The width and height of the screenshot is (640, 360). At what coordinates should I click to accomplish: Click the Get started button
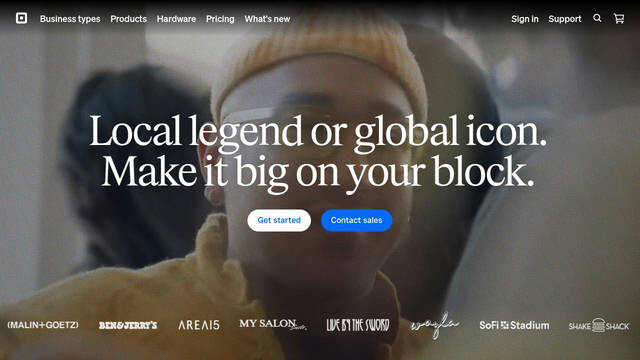click(x=279, y=220)
